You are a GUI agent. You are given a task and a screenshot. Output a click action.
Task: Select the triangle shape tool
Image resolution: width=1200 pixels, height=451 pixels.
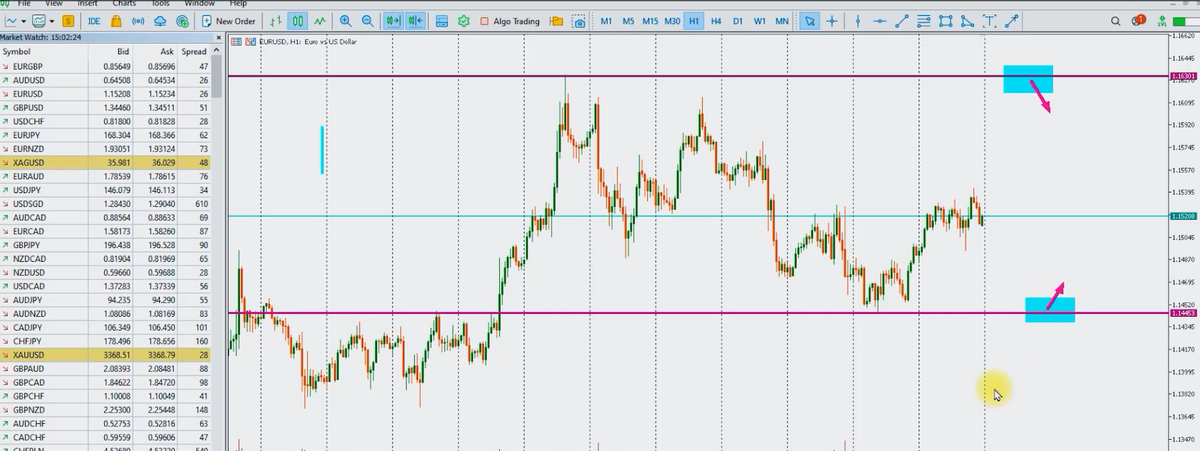tap(968, 21)
